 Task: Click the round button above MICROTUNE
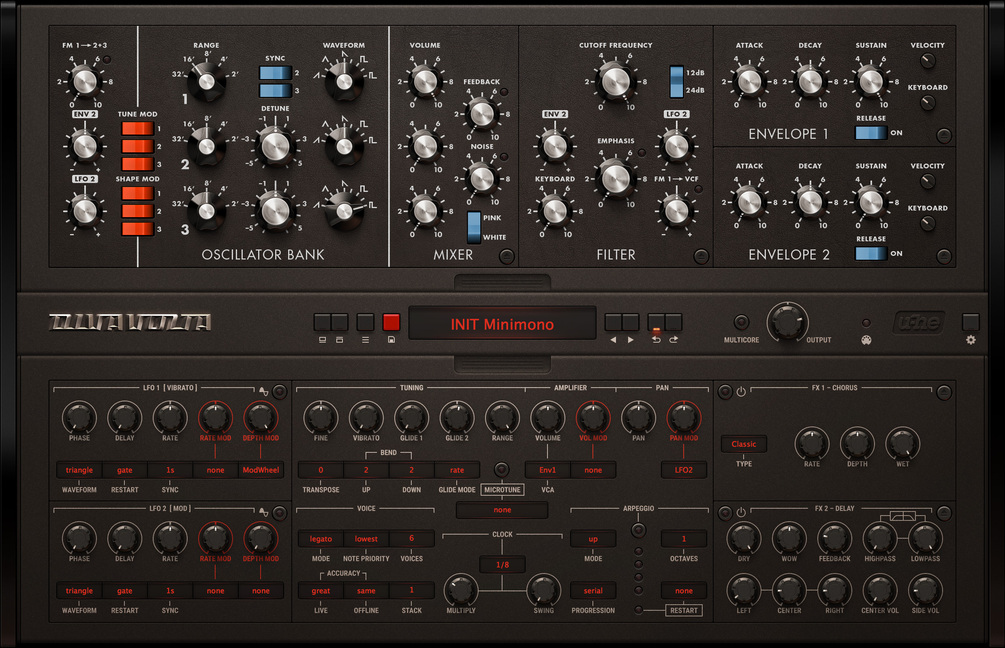pos(502,469)
